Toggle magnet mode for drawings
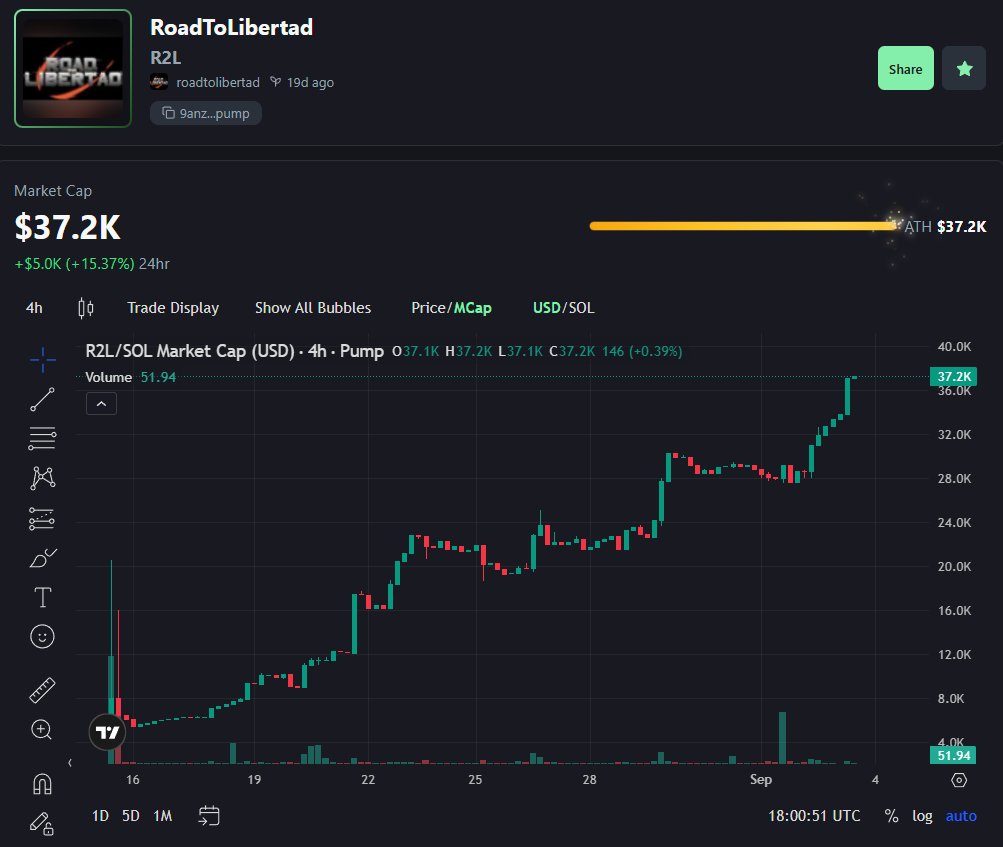 (x=42, y=784)
